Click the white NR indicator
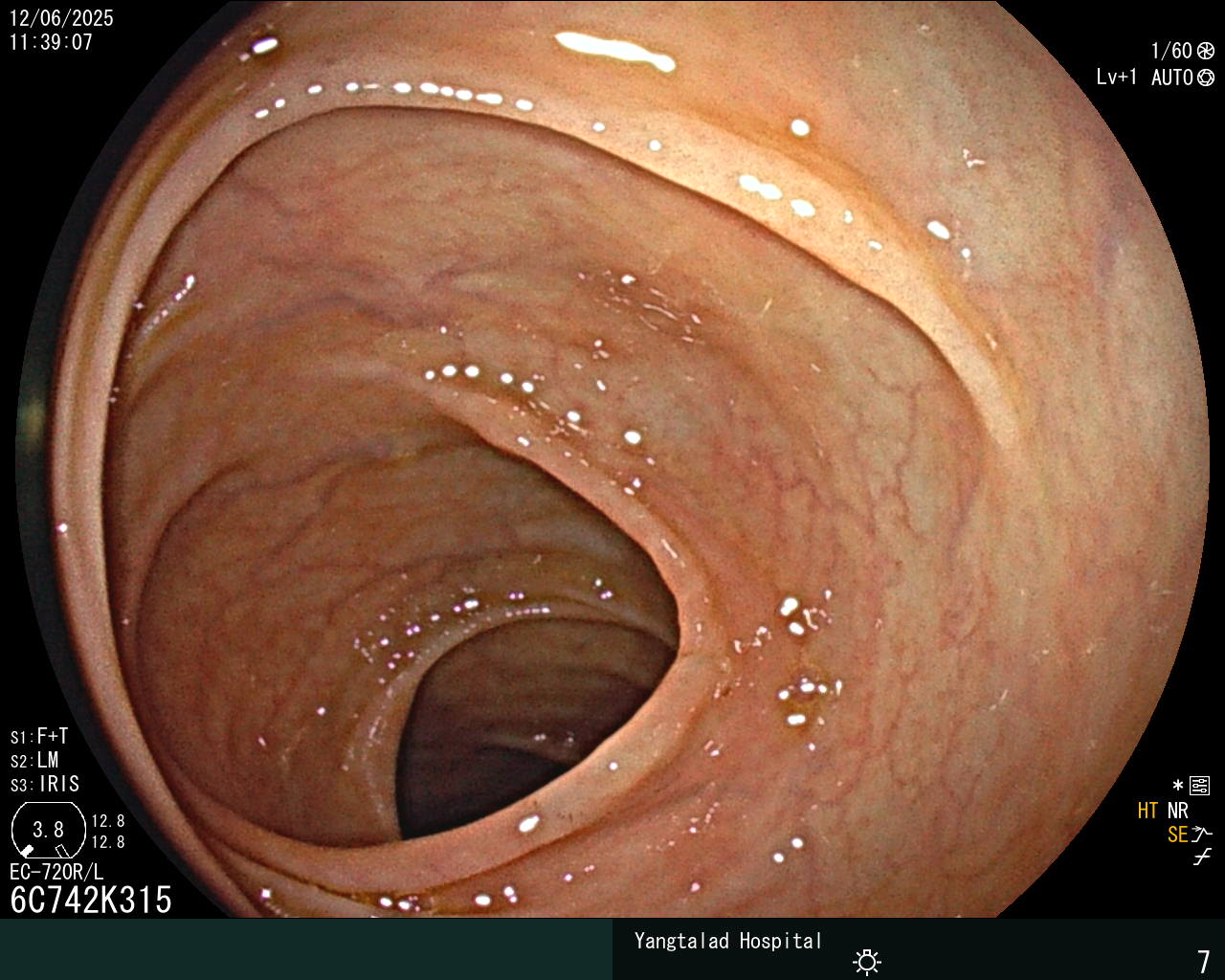This screenshot has height=980, width=1225. 1177,811
